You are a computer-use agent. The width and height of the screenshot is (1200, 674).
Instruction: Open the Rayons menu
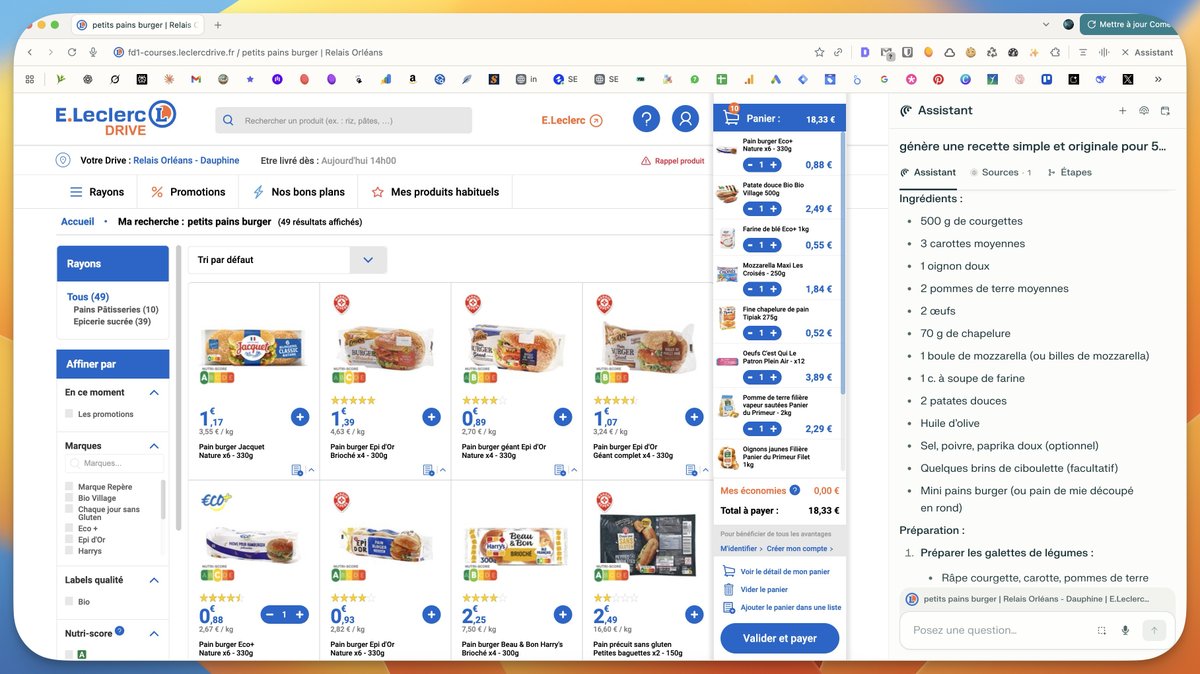tap(97, 192)
